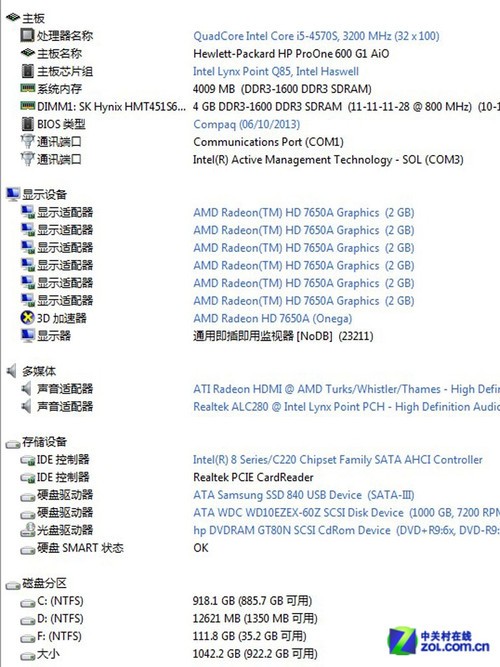This screenshot has width=500, height=667.
Task: Open the ATI Radeon HDMI audio link
Action: (x=346, y=389)
